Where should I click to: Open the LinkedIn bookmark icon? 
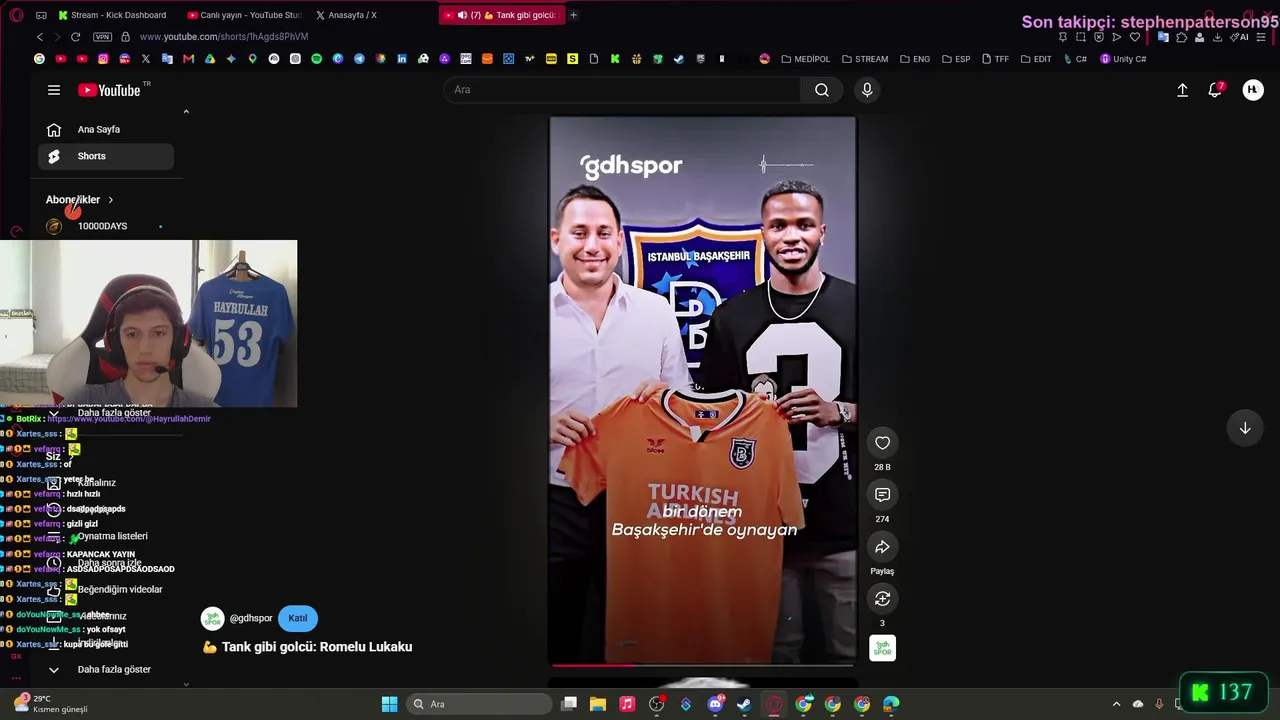401,59
